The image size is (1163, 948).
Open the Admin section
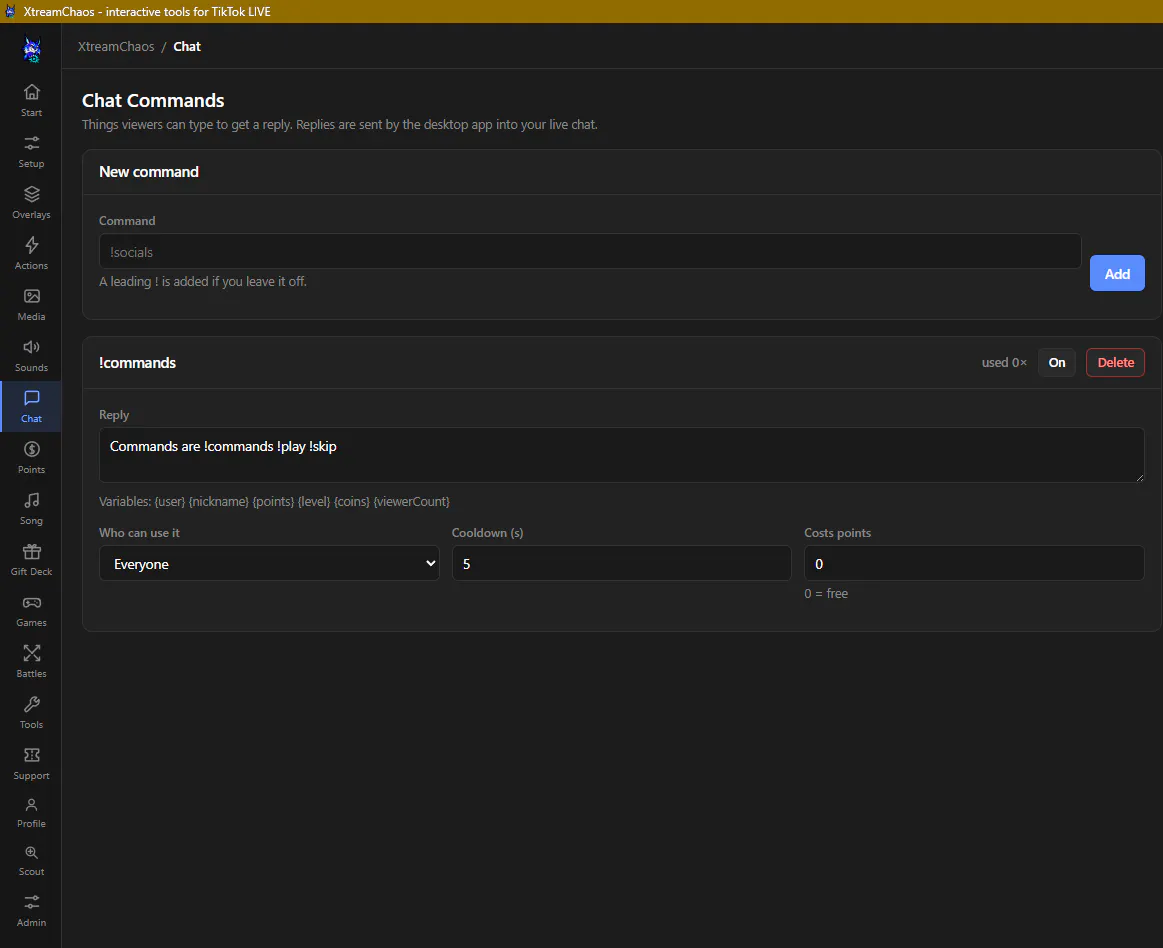(31, 912)
